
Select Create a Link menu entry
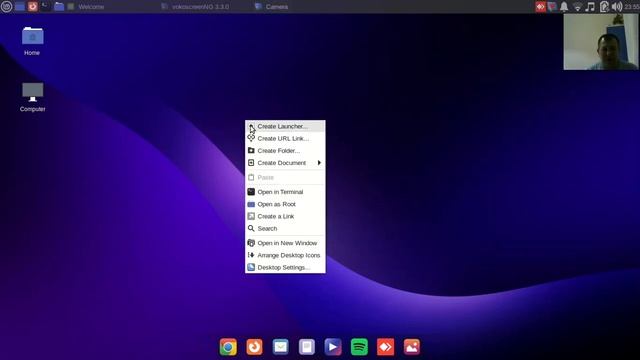point(285,216)
